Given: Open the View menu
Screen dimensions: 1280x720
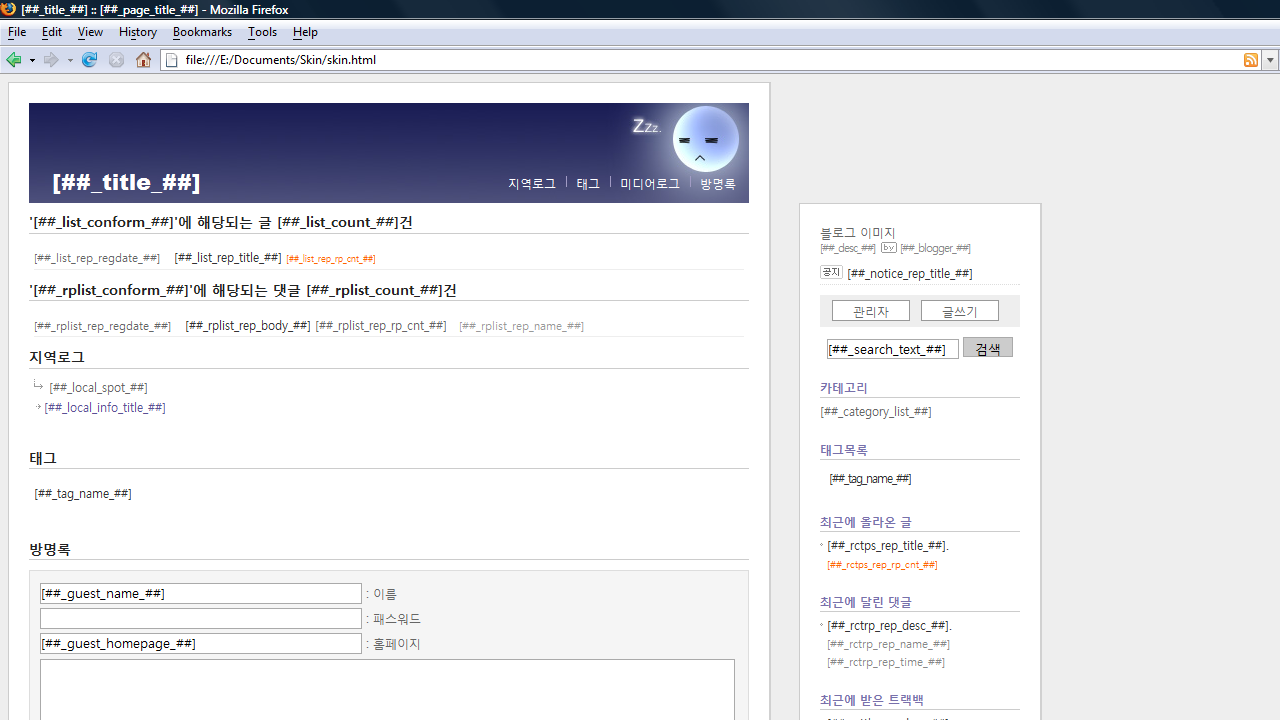Looking at the screenshot, I should (90, 32).
